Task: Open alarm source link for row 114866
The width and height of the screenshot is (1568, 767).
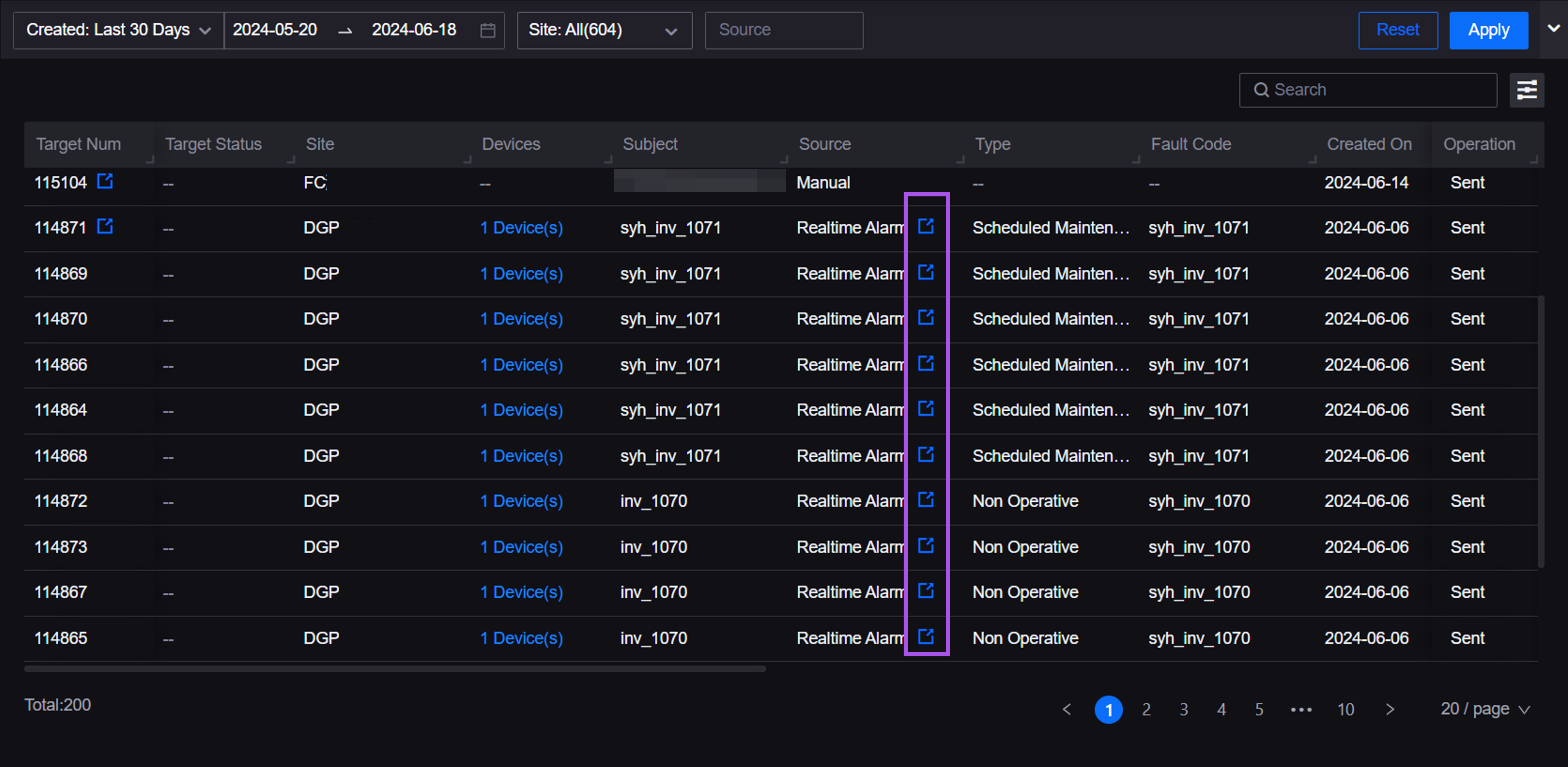Action: click(925, 363)
